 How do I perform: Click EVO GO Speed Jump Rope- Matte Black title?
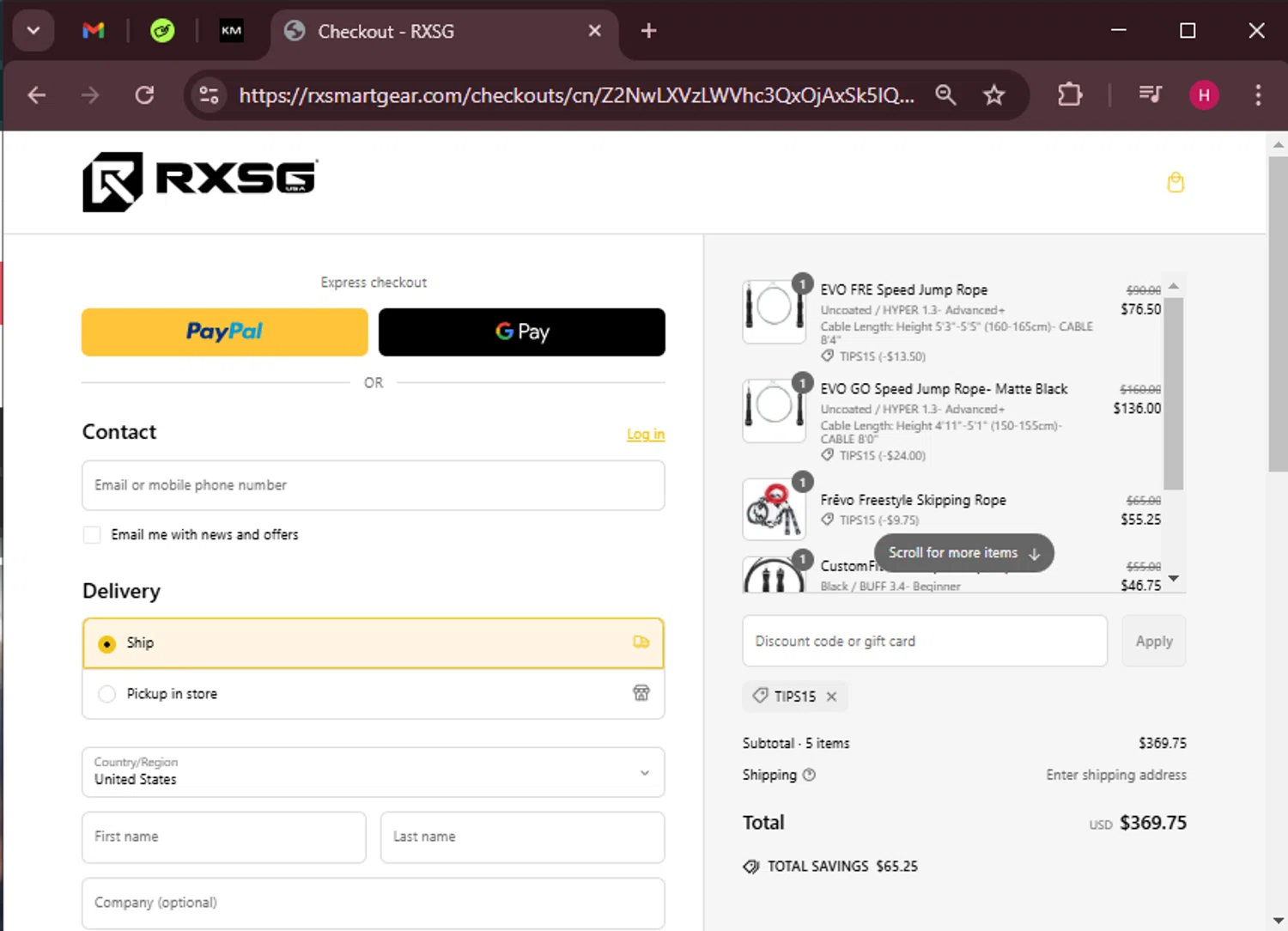coord(944,389)
